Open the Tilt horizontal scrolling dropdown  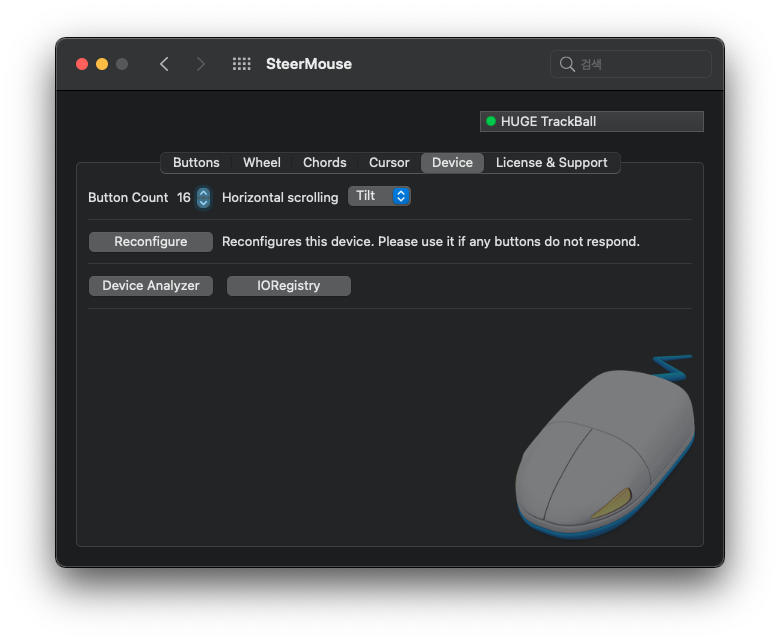pos(379,196)
